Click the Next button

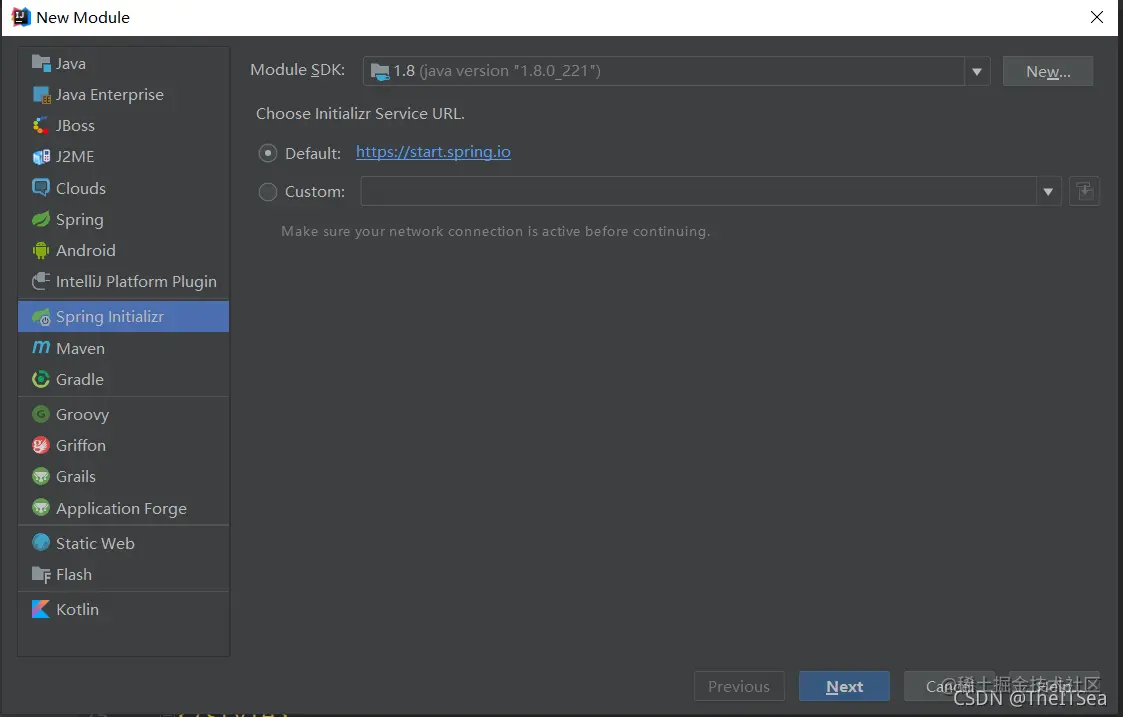(844, 686)
